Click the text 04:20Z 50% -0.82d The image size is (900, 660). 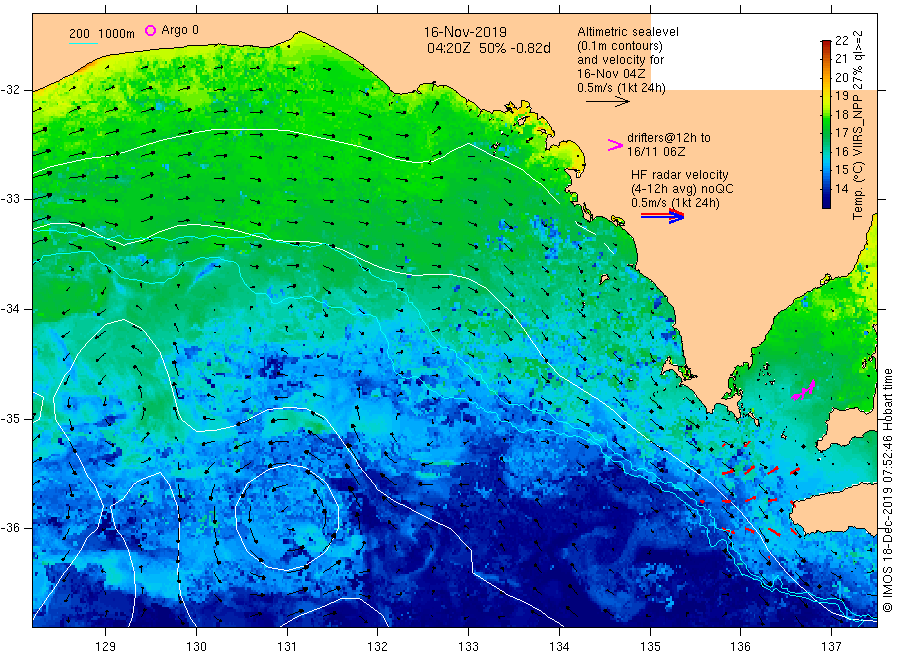tap(488, 48)
